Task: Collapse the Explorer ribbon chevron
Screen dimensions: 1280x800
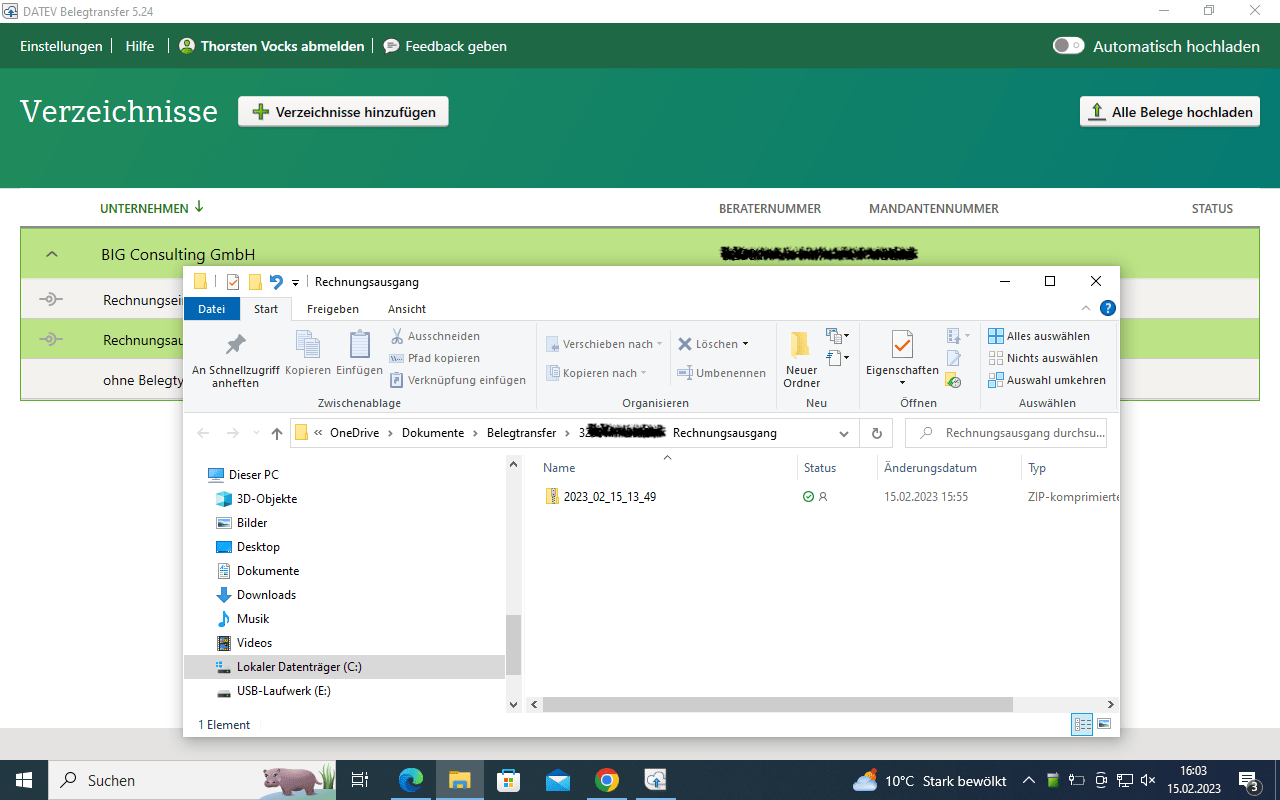Action: pos(1086,308)
